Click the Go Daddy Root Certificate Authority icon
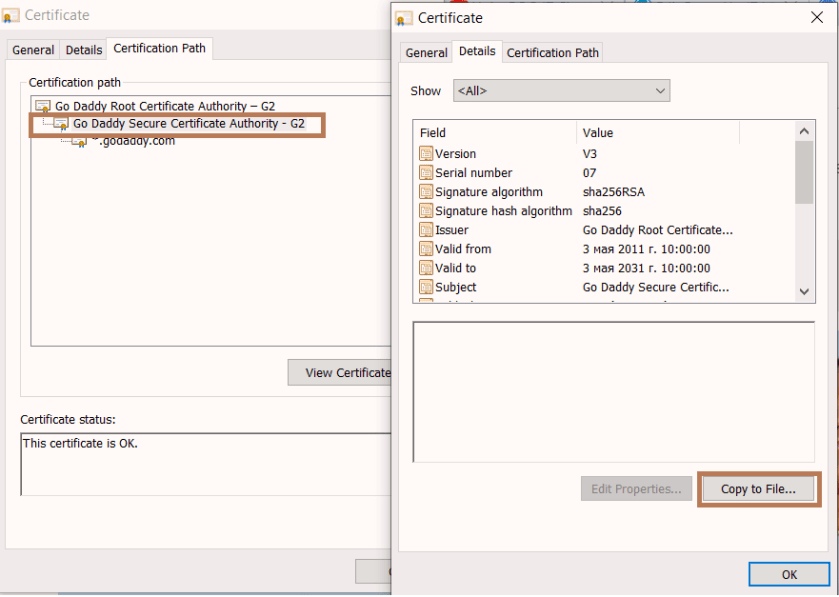The height and width of the screenshot is (597, 839). tap(42, 105)
